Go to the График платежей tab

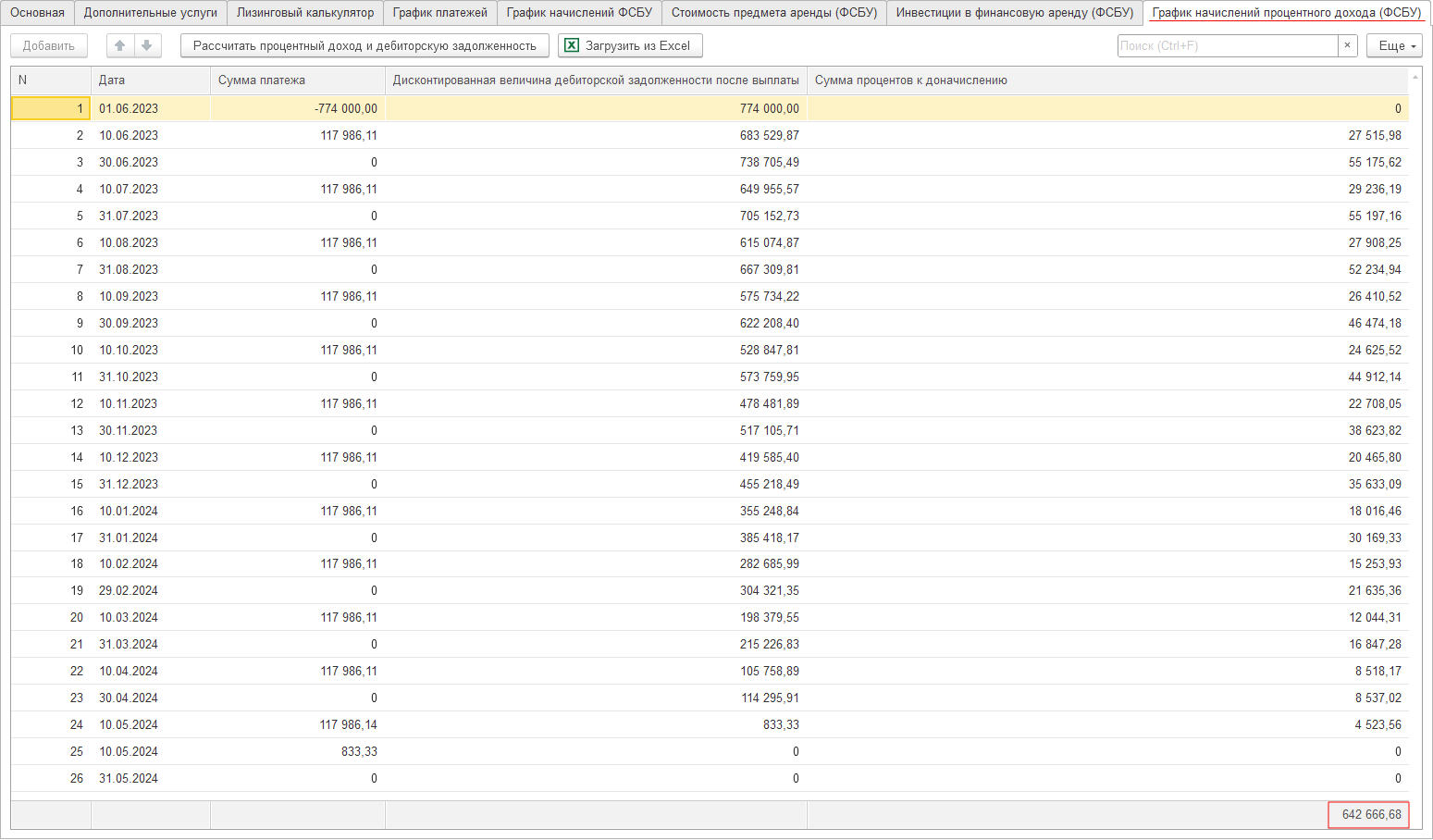point(439,13)
